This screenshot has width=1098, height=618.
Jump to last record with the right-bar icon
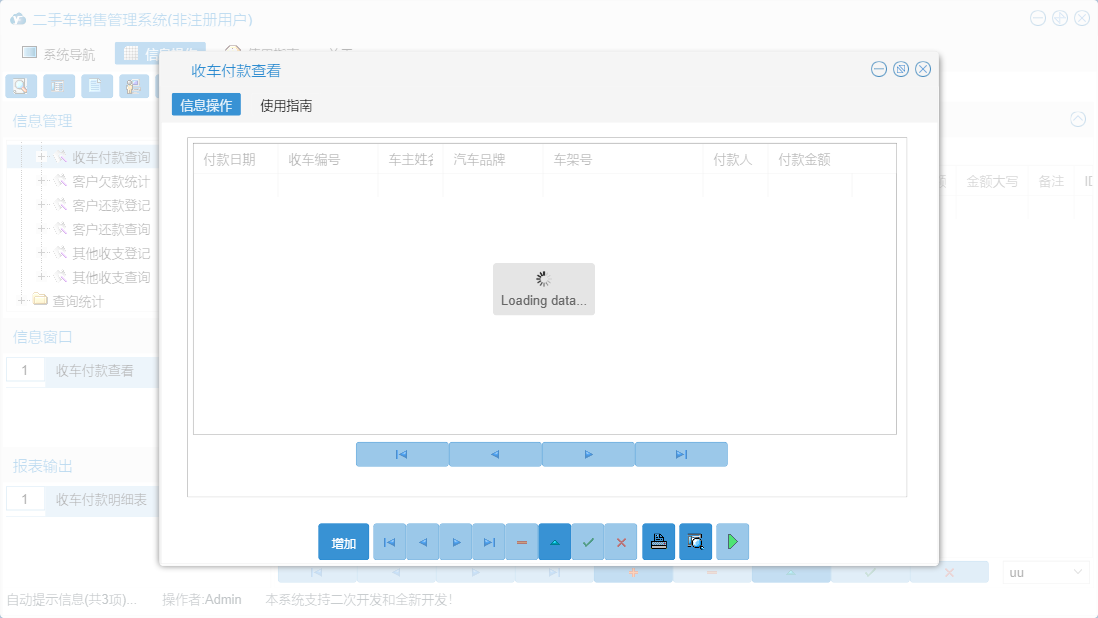(489, 541)
